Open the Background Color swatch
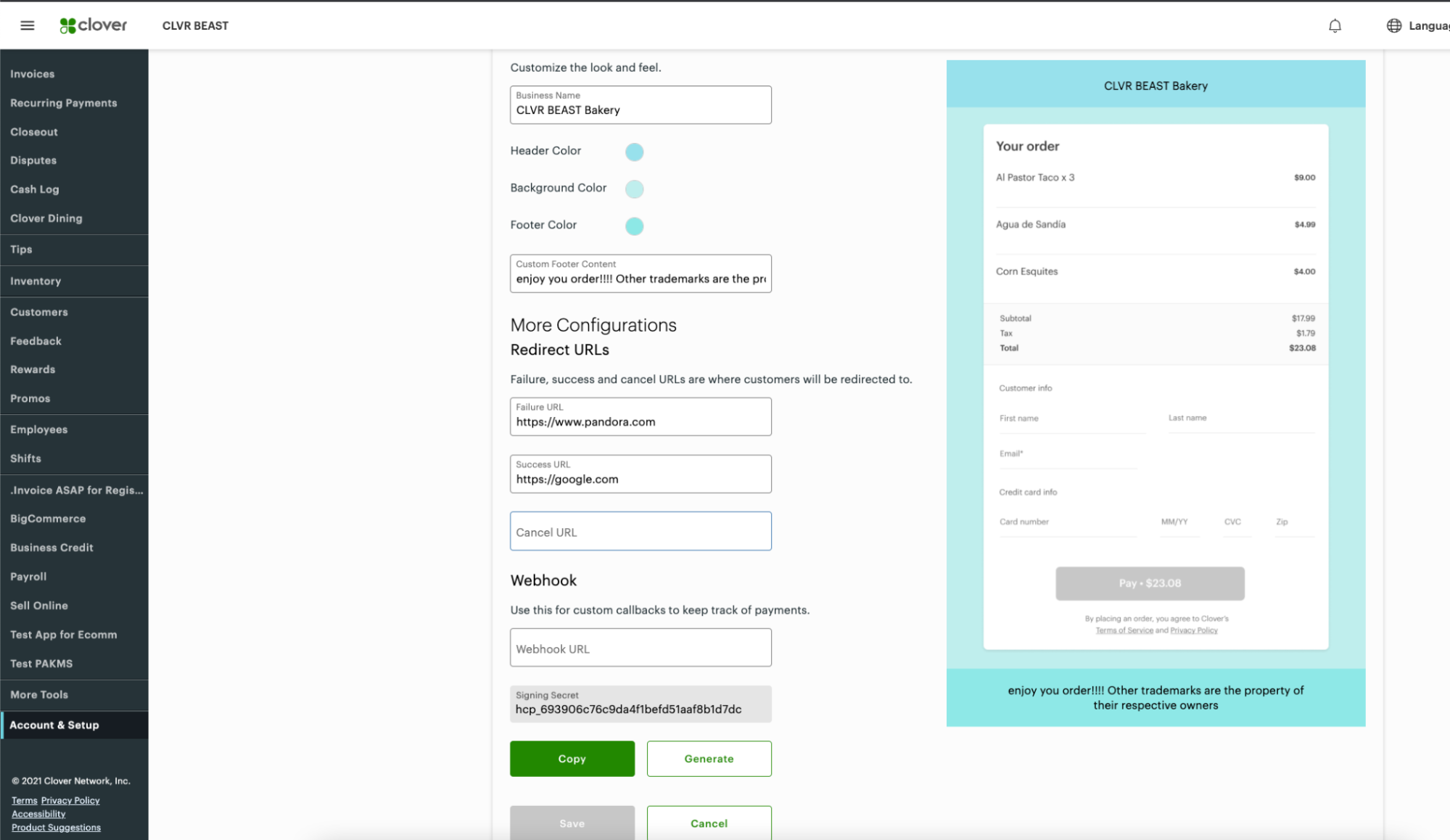Viewport: 1450px width, 840px height. tap(634, 189)
